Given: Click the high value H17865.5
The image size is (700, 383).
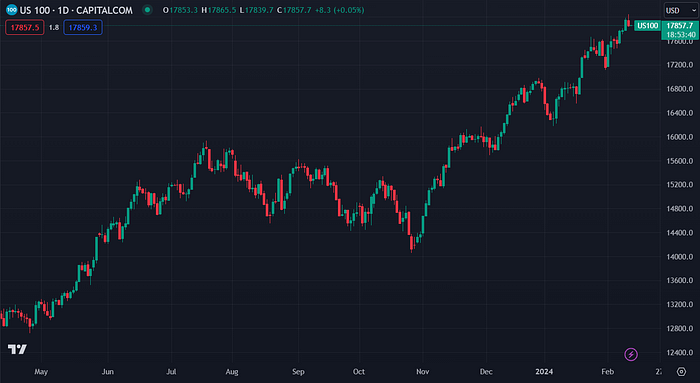Looking at the screenshot, I should [x=219, y=10].
